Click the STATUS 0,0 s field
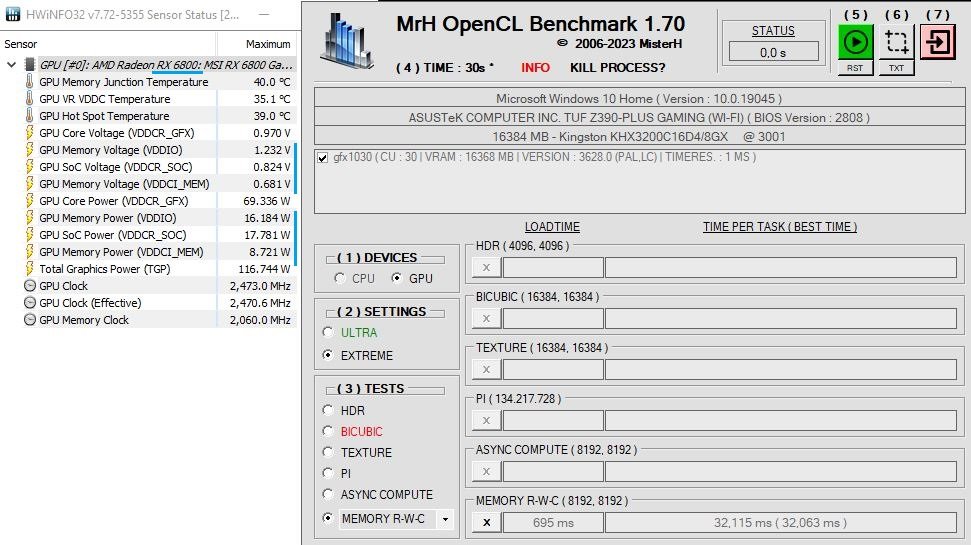The image size is (971, 545). 773,53
